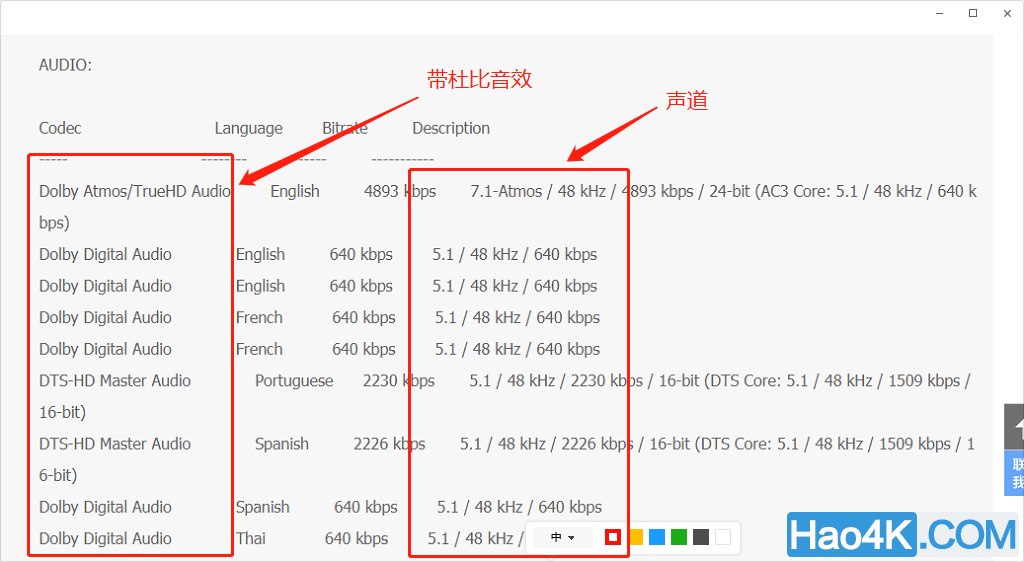Select the dark gray color swatch

point(701,537)
